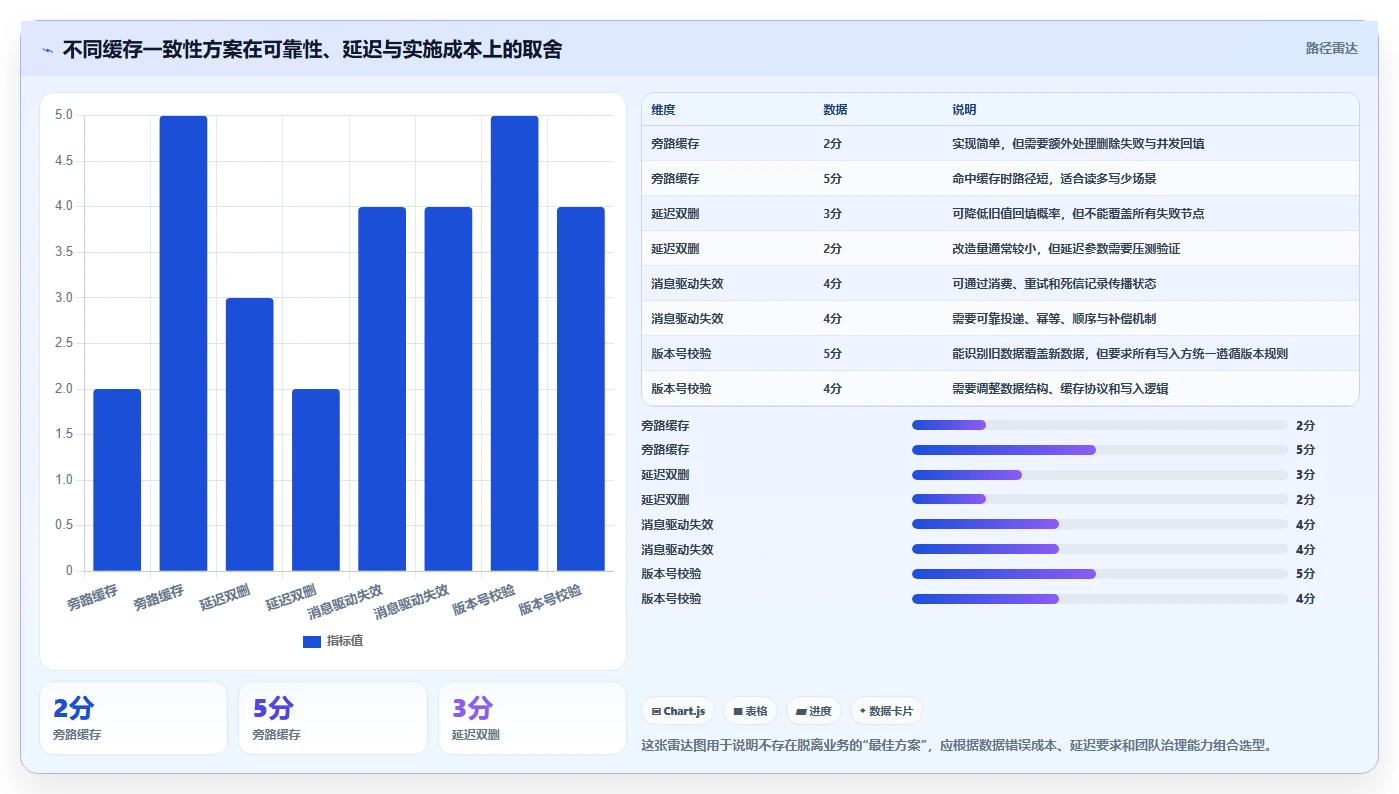1399x794 pixels.
Task: Click the y-axis label 2.5
Action: tap(64, 343)
